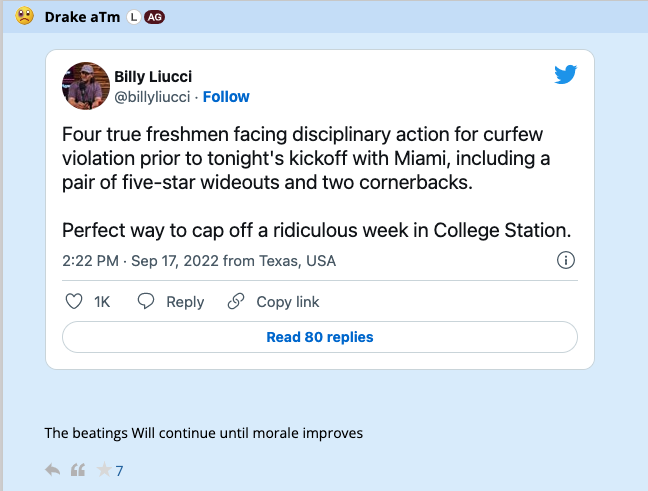This screenshot has height=491, width=648.
Task: Click the star count number 7
Action: tap(119, 470)
